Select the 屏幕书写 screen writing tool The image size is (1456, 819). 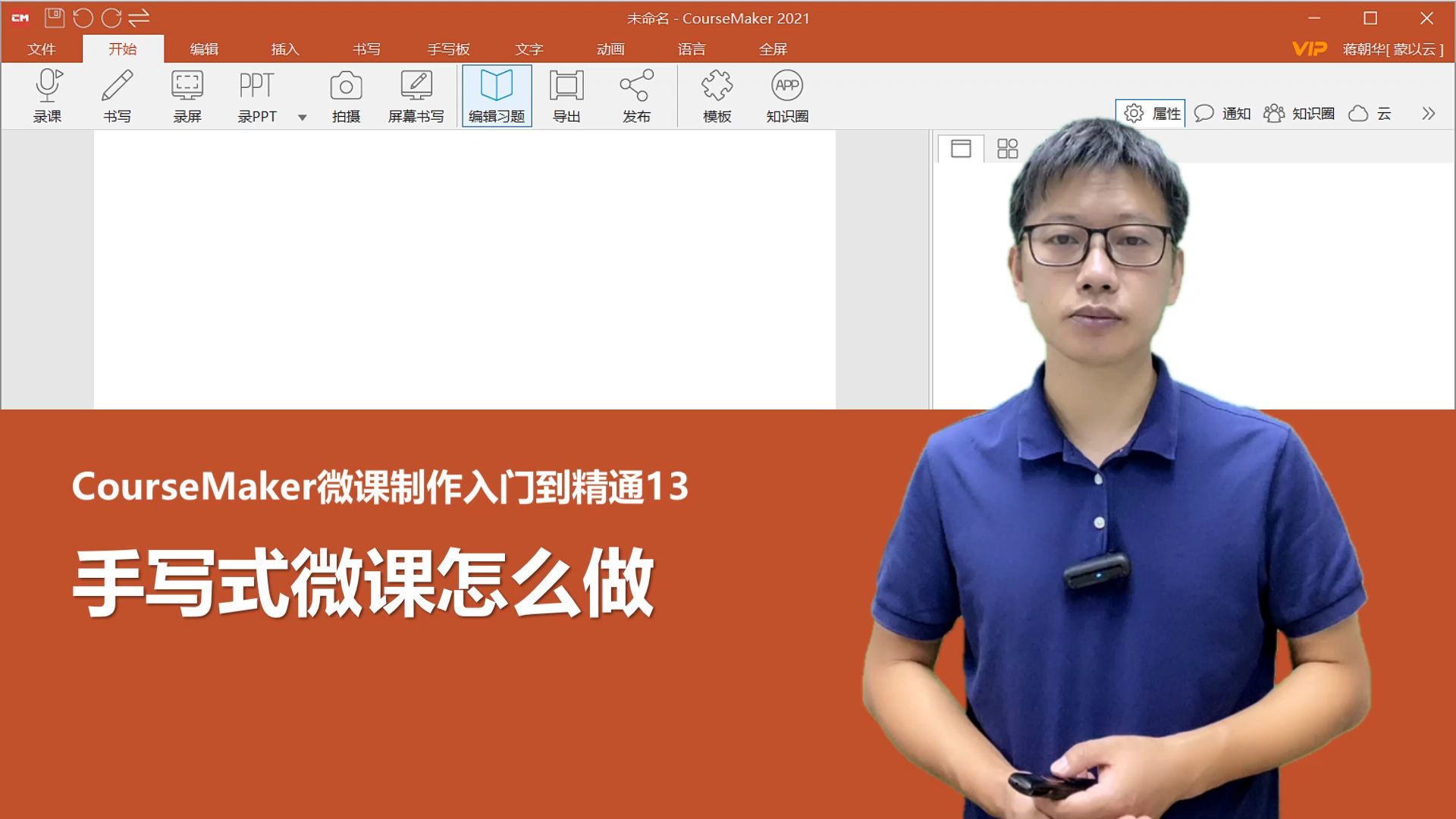point(417,95)
